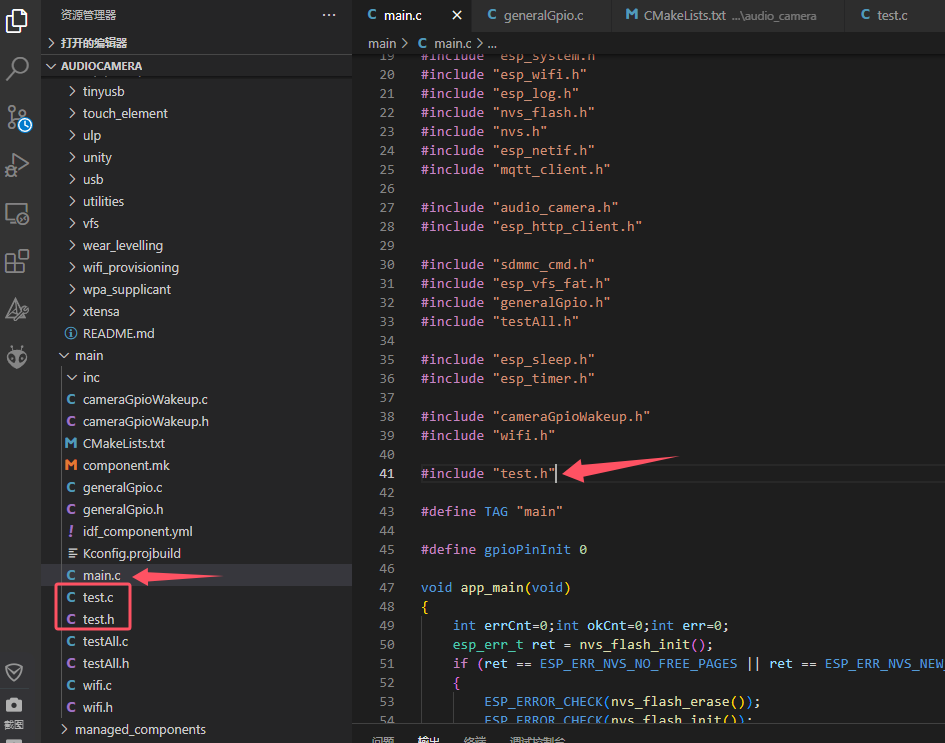Click the breadcrumb ellipsis symbol

pos(492,43)
